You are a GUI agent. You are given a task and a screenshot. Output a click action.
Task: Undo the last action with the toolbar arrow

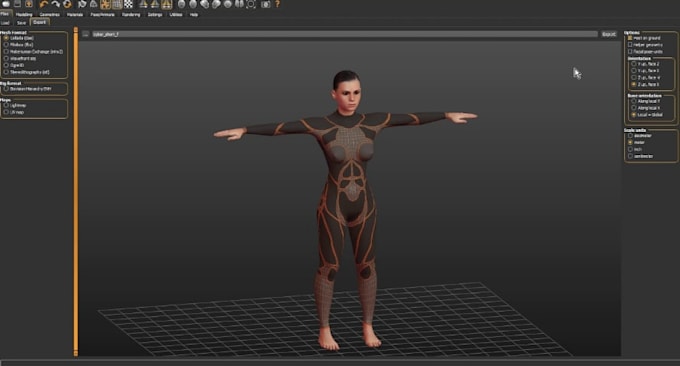44,4
